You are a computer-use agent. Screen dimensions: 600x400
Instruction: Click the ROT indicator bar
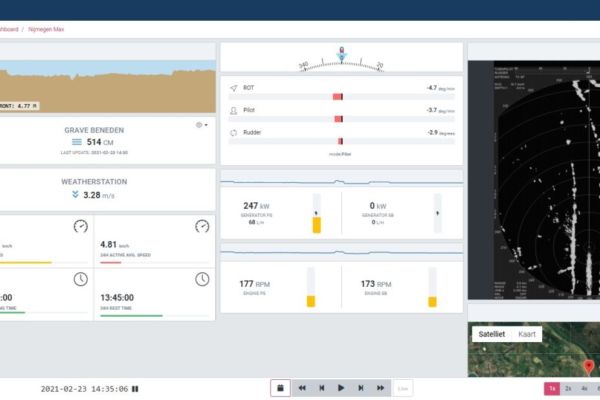(x=342, y=97)
